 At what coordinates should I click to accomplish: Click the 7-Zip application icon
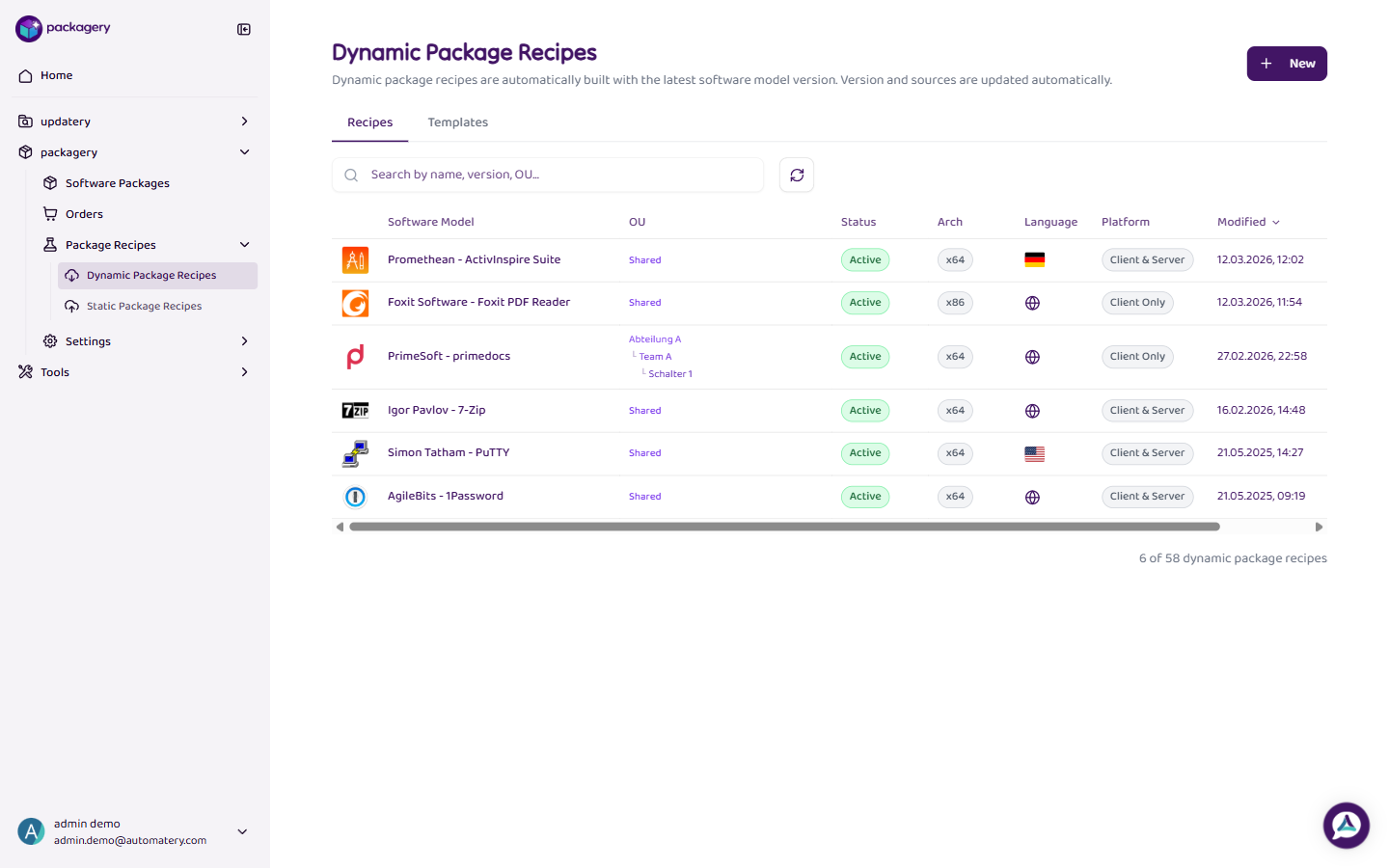click(355, 410)
